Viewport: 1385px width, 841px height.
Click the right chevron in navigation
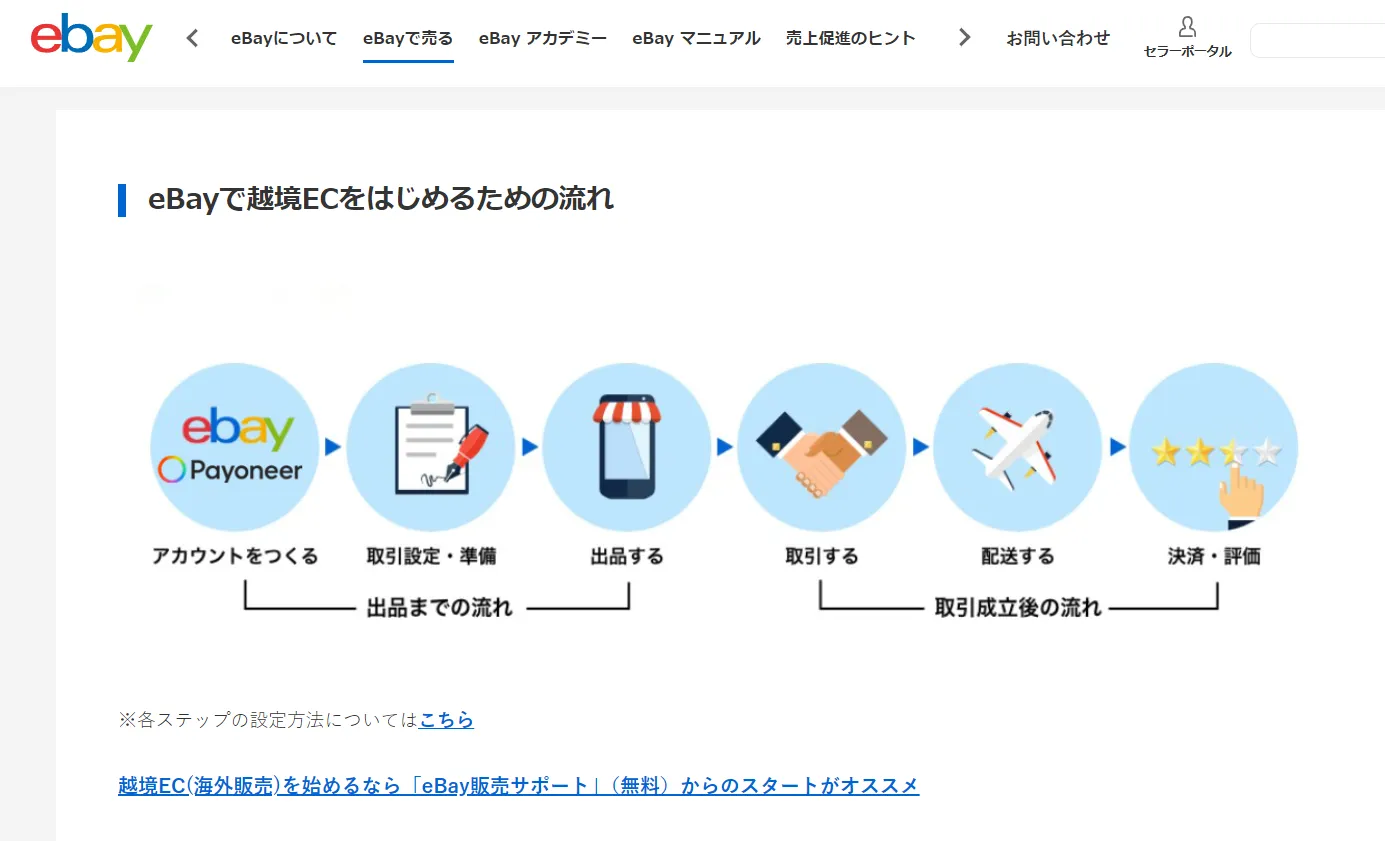pos(964,38)
